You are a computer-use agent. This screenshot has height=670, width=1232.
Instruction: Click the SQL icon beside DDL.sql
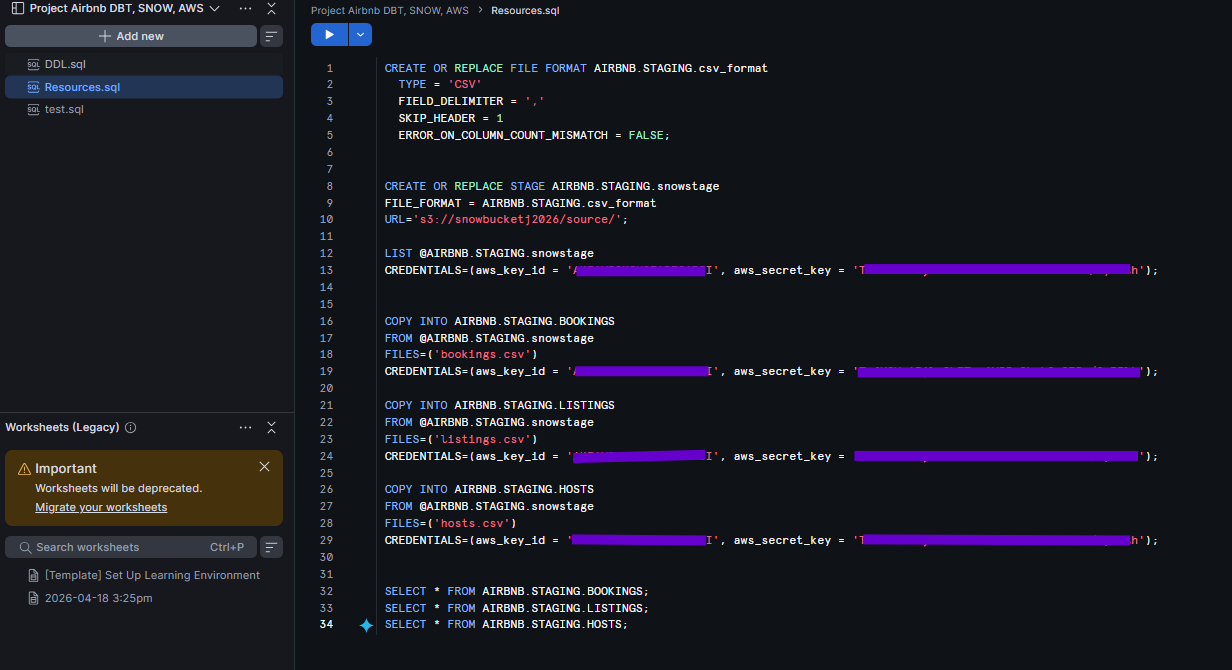pos(33,64)
